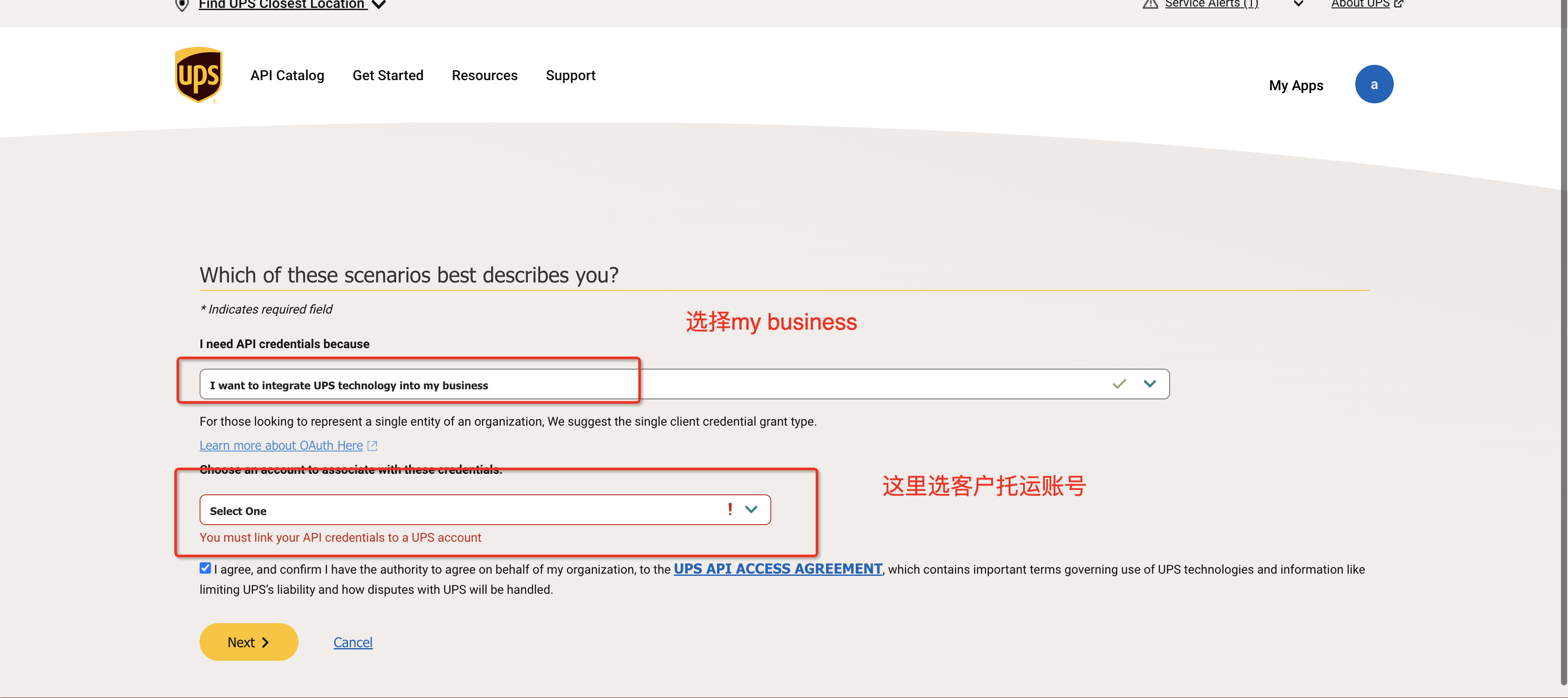Image resolution: width=1568 pixels, height=698 pixels.
Task: Open the About UPS link
Action: (x=1361, y=4)
